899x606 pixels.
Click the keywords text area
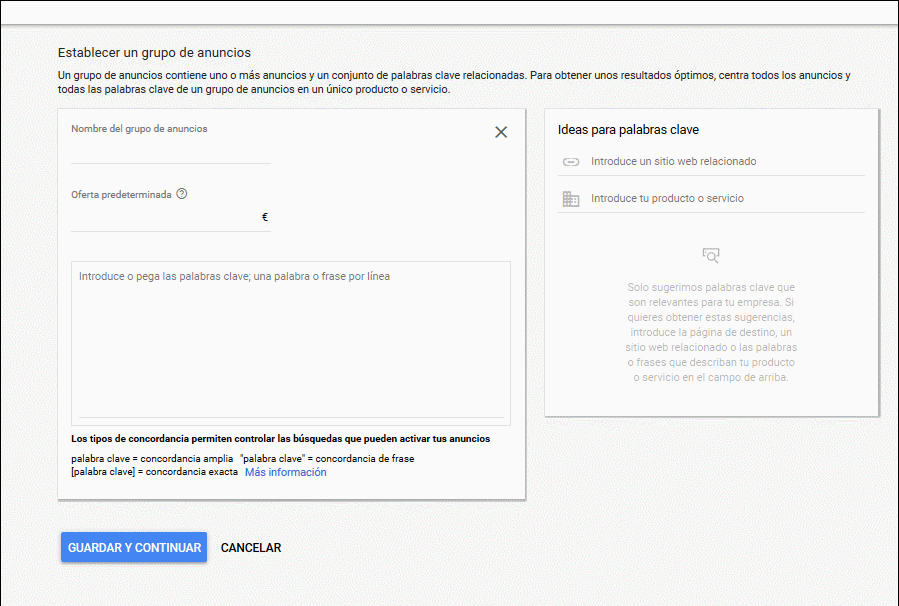point(291,343)
